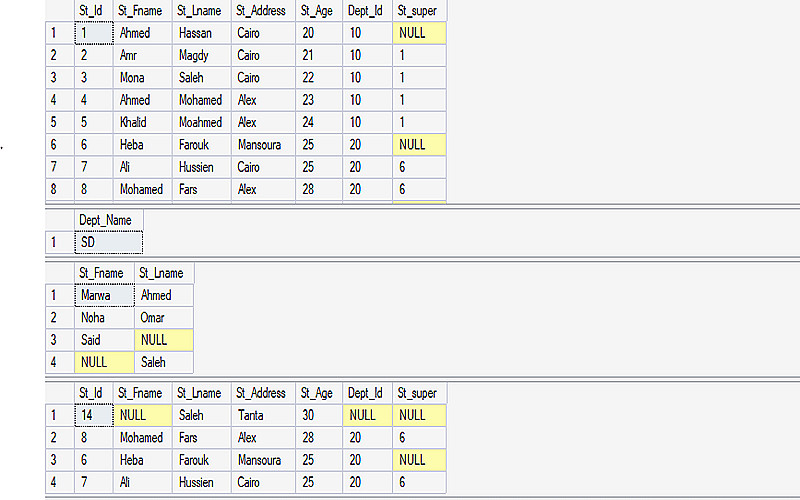This screenshot has width=800, height=500.
Task: Select the Marwa first name cell
Action: tap(103, 295)
